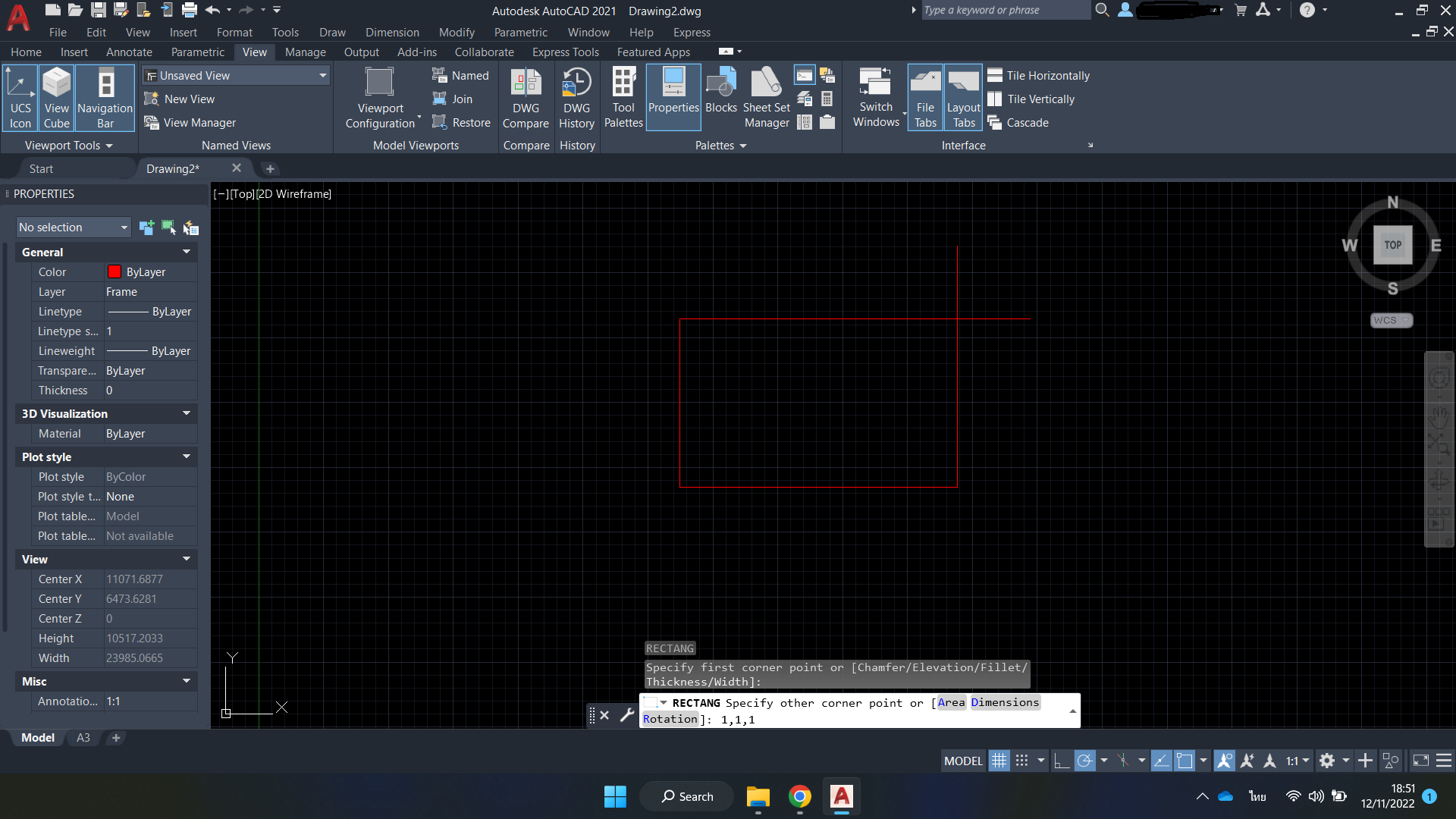Toggle the View Cube button
1456x819 pixels.
click(x=56, y=98)
